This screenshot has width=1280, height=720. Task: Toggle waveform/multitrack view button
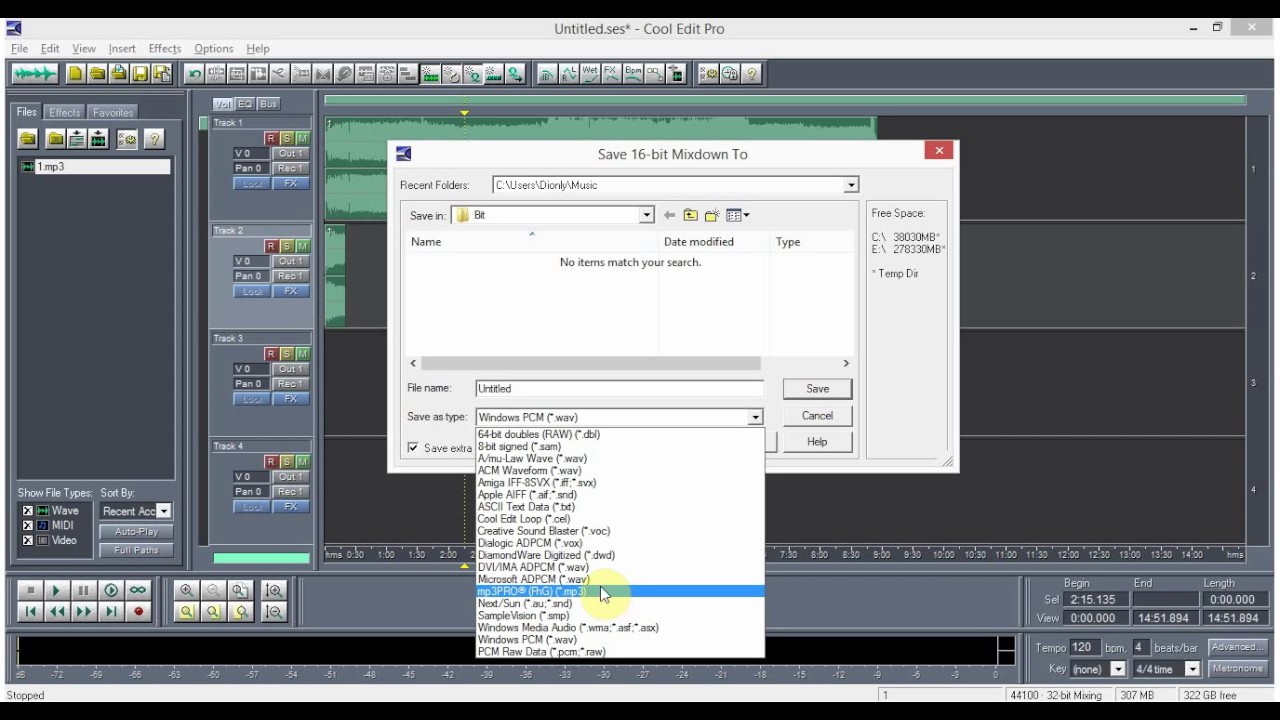tap(34, 74)
